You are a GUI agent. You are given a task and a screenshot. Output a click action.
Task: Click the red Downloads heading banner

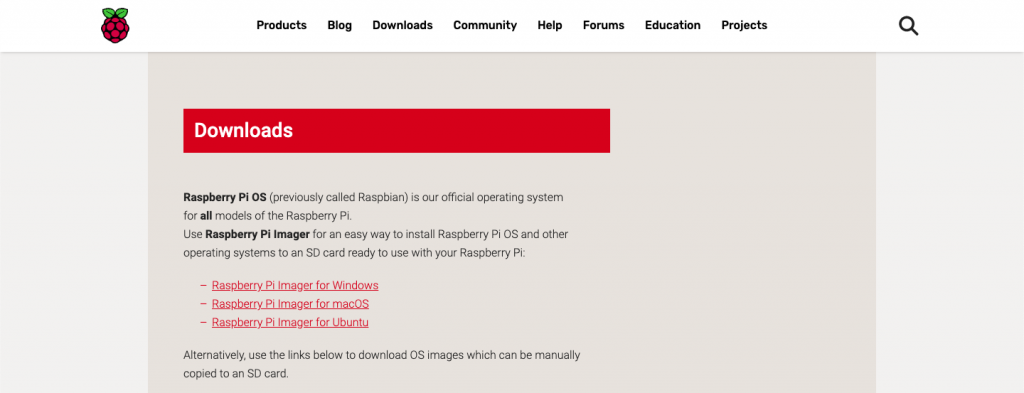click(x=396, y=131)
